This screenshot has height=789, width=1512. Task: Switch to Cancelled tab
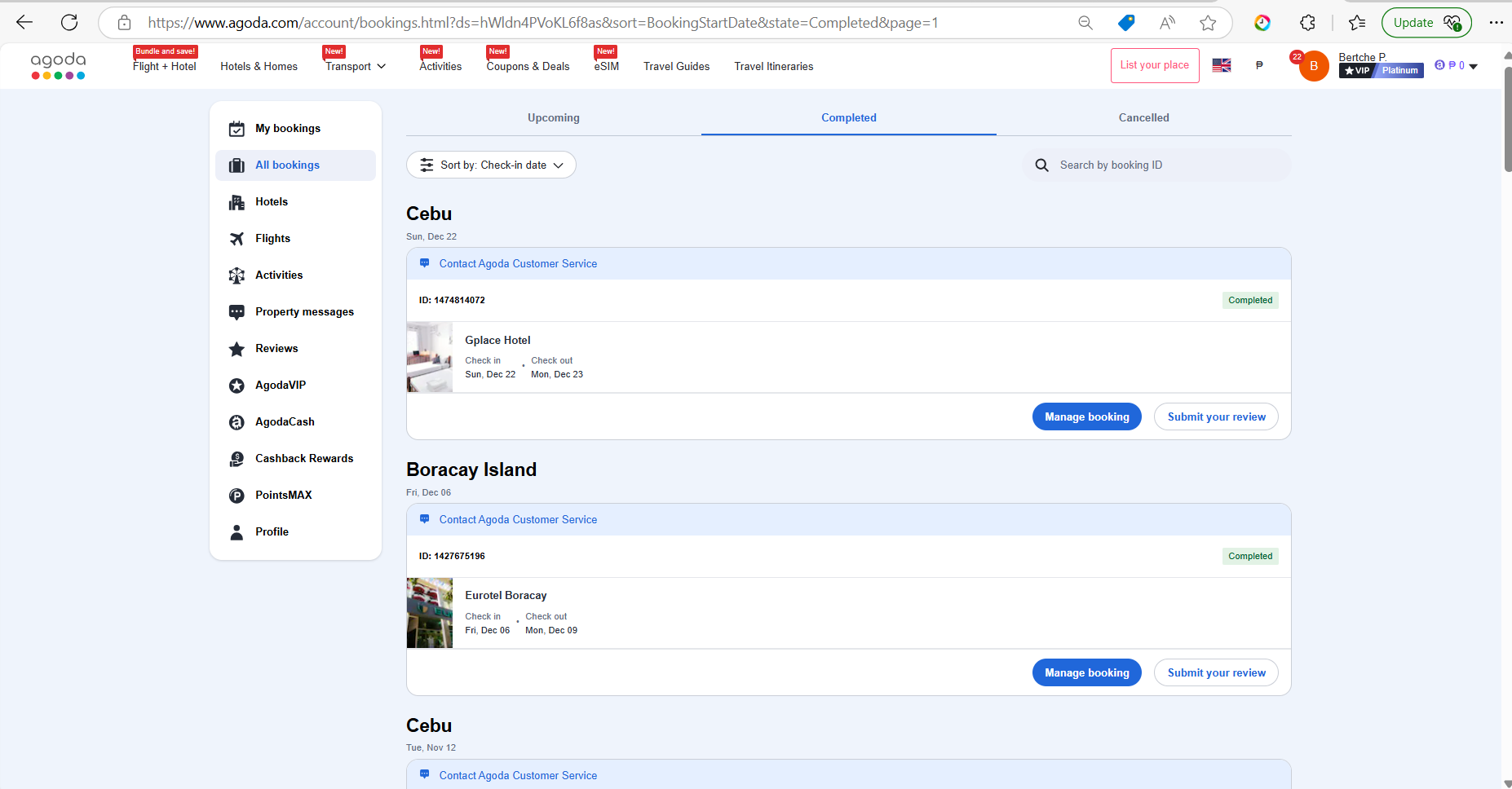coord(1144,117)
